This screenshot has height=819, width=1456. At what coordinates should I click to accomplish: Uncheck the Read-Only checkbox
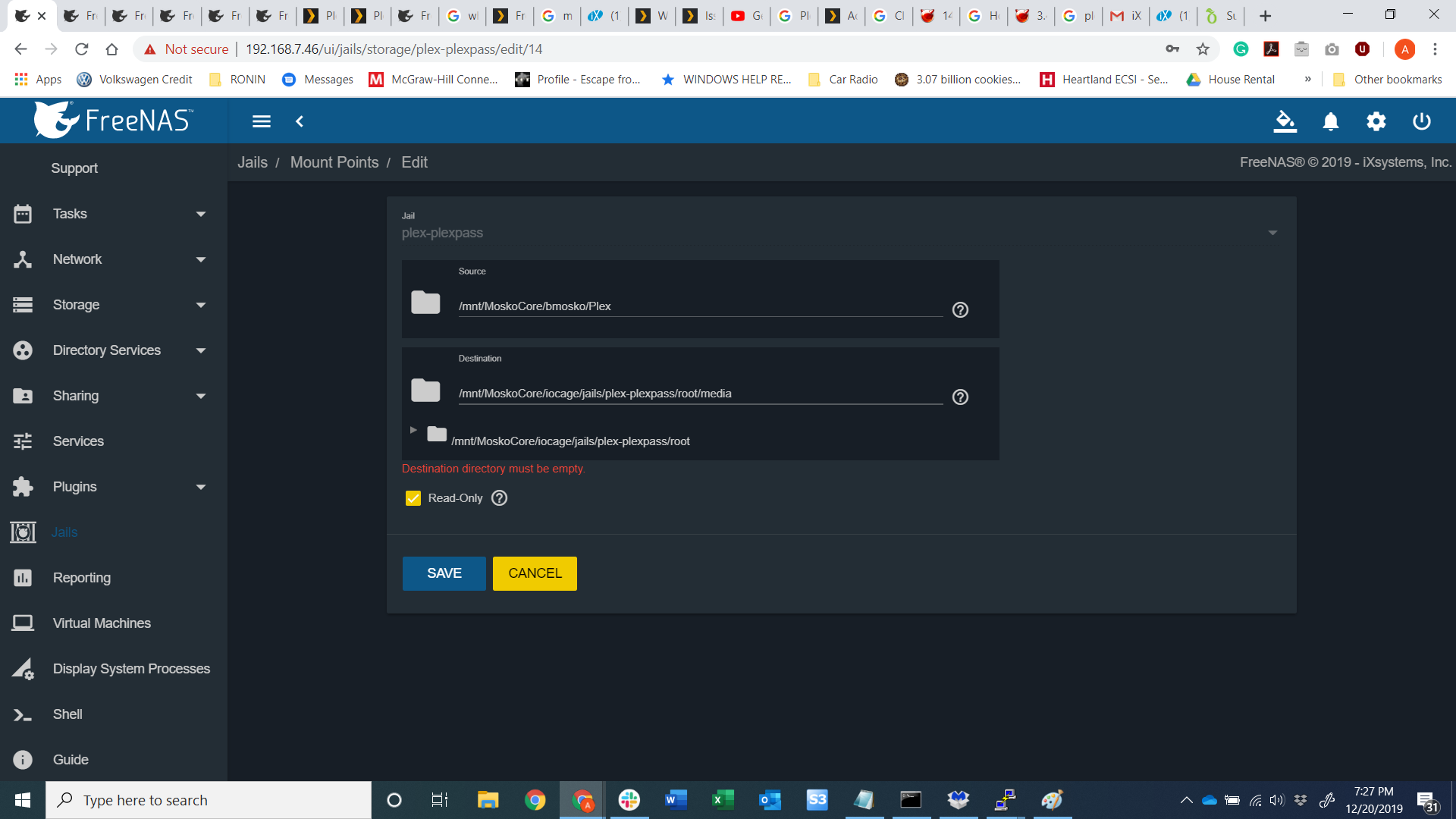point(413,498)
